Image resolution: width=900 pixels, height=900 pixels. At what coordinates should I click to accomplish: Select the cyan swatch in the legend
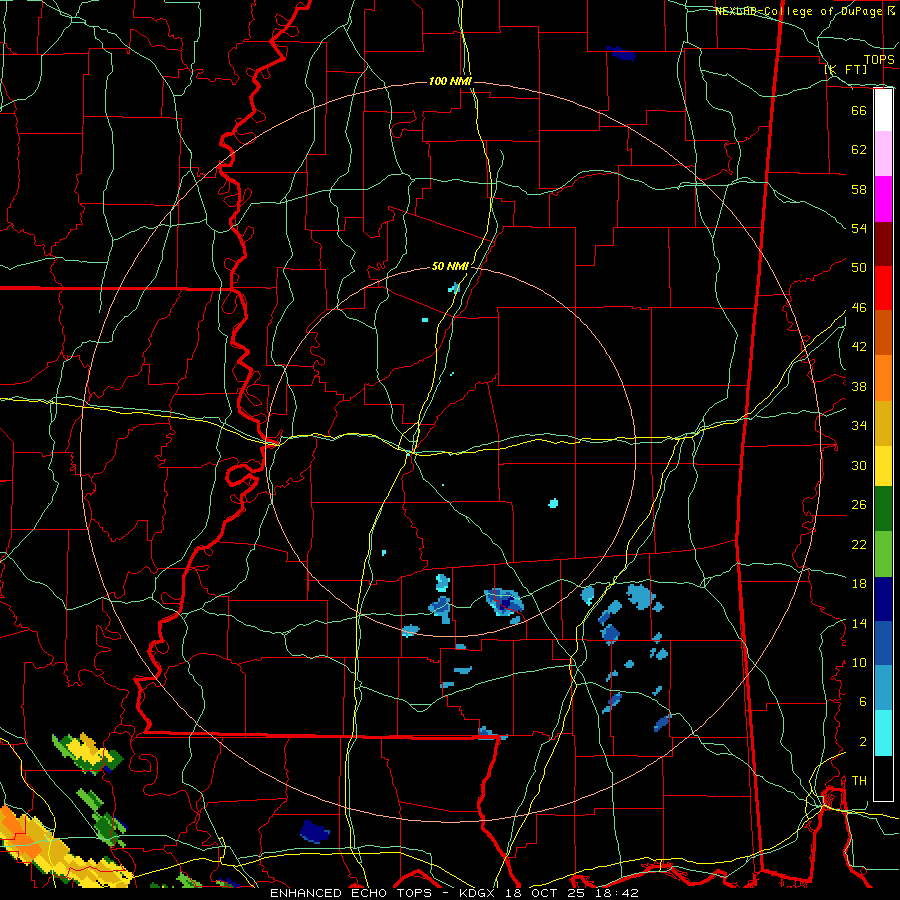coord(883,733)
